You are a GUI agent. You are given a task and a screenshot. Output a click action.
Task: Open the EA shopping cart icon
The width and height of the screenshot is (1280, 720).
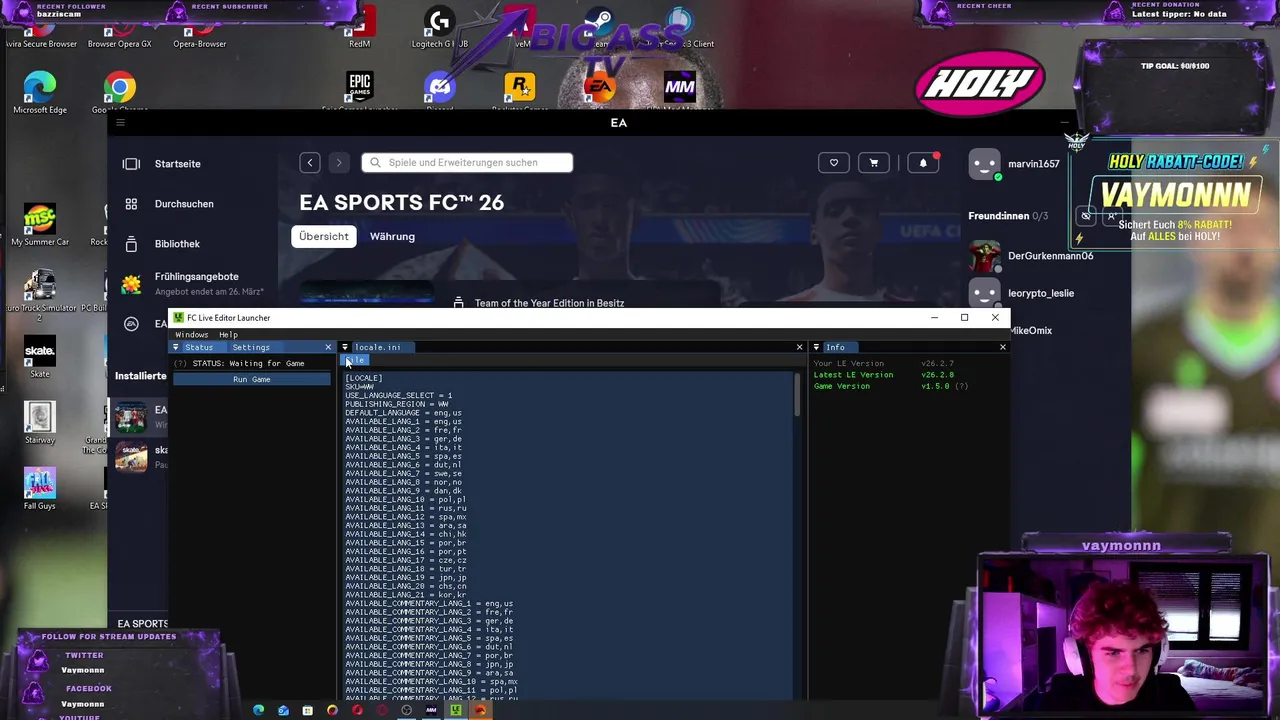click(x=874, y=163)
